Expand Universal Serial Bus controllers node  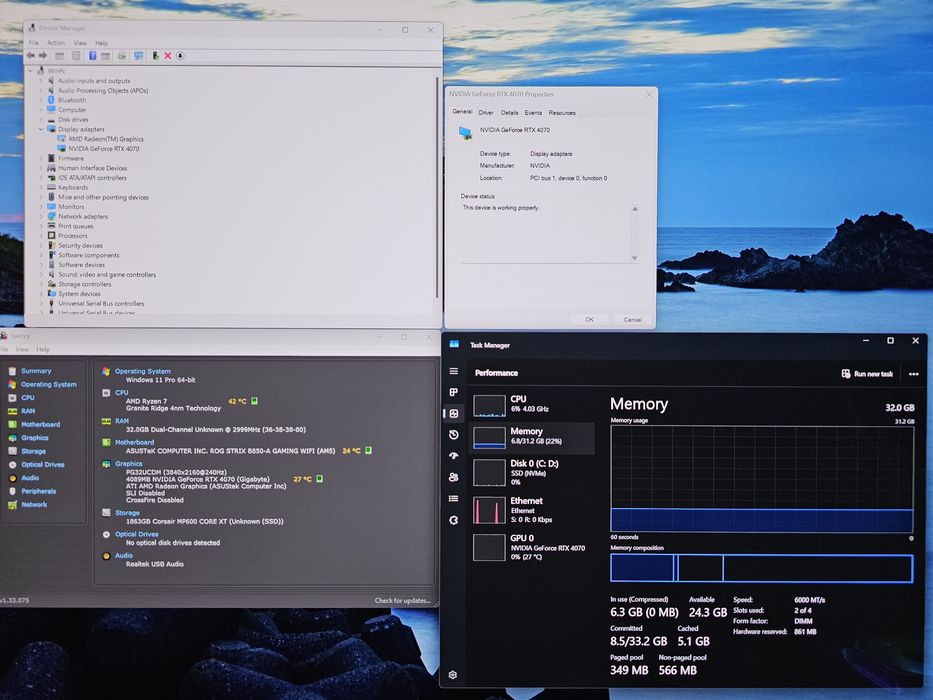[41, 304]
